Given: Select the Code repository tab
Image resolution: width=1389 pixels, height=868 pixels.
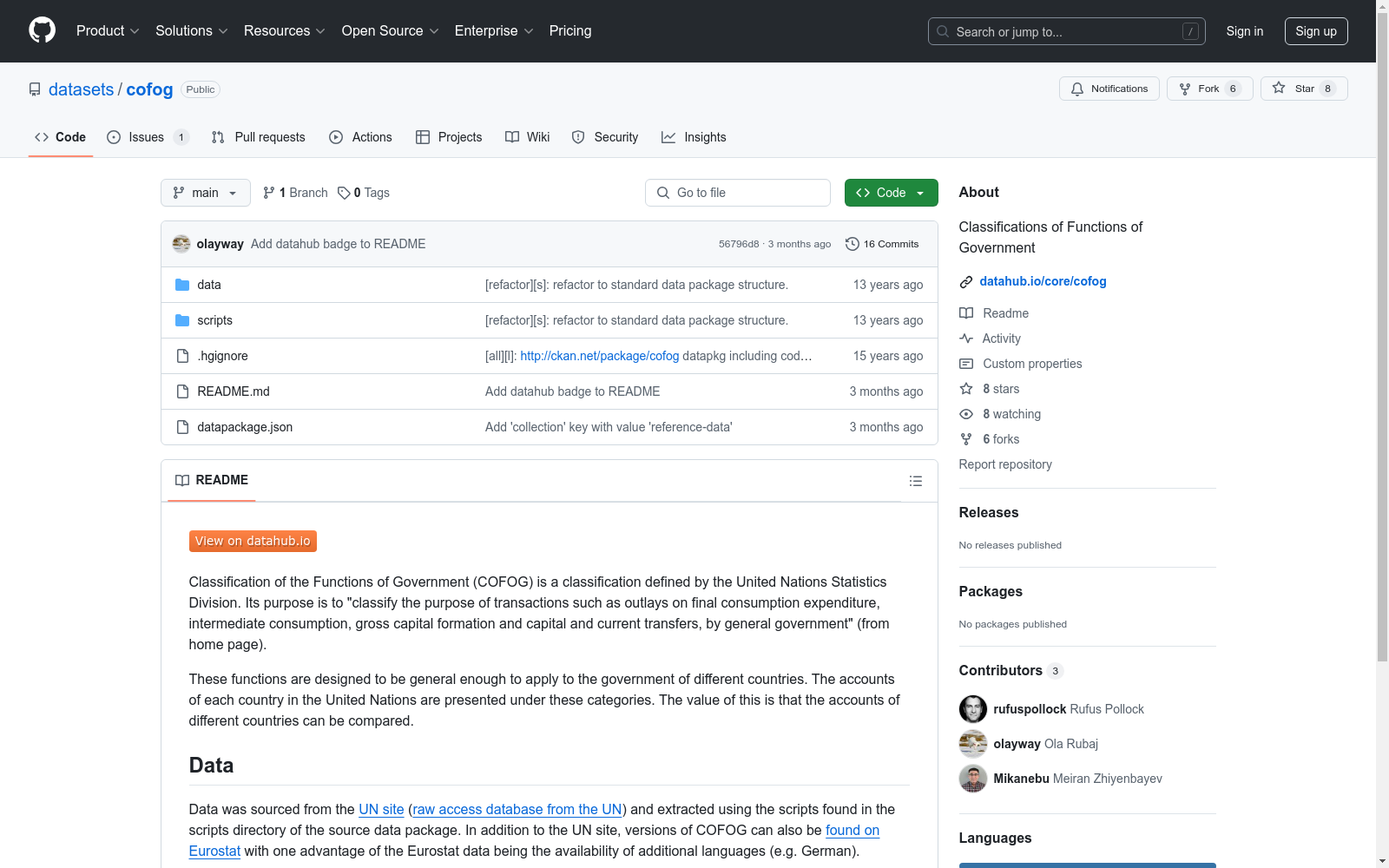Looking at the screenshot, I should (x=61, y=137).
